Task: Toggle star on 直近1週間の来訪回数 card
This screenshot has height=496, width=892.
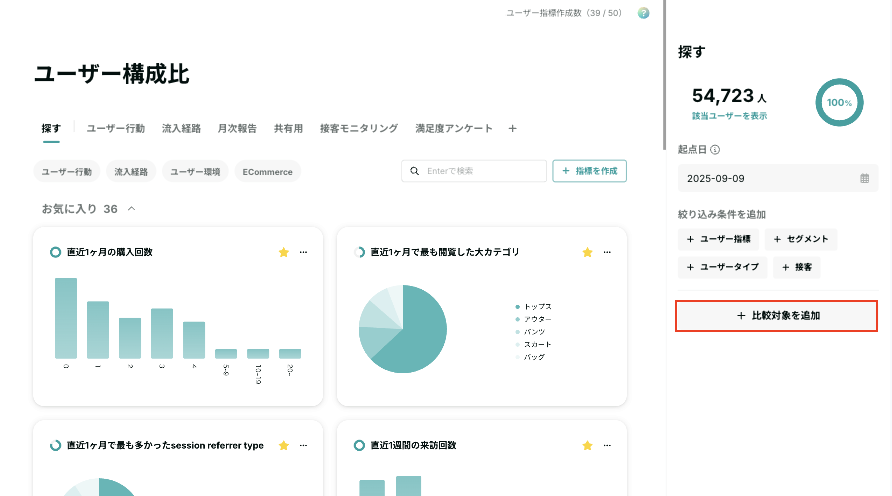Action: [588, 445]
